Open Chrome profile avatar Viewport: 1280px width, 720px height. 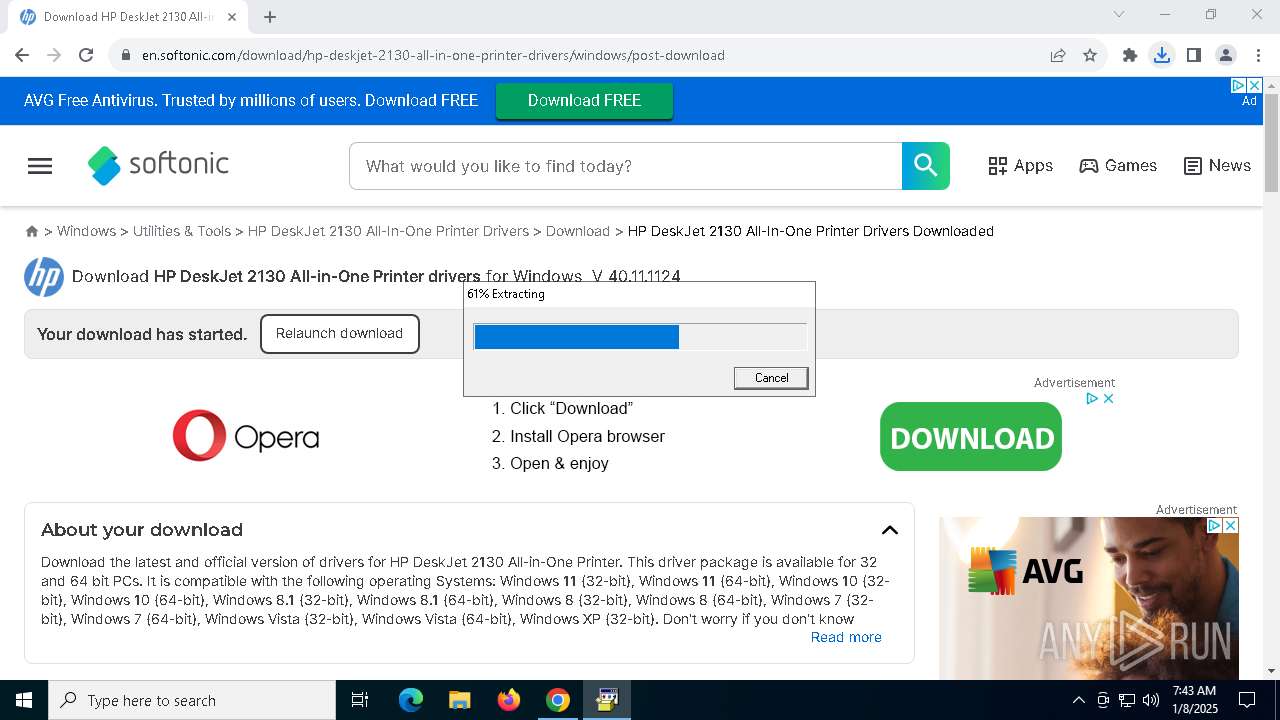(1226, 55)
